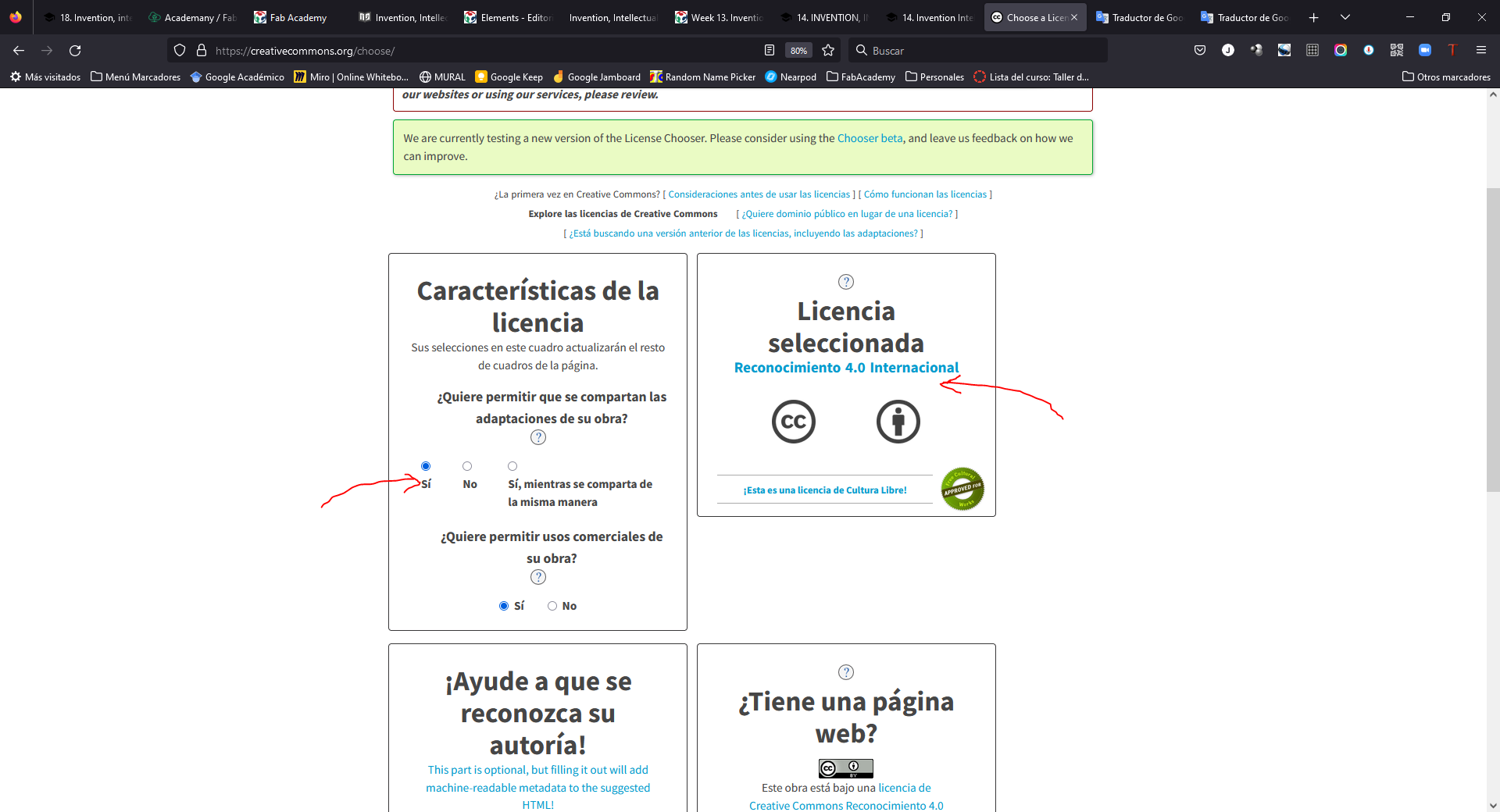The height and width of the screenshot is (812, 1500).
Task: Open Lista del curso bookmark
Action: 1031,77
